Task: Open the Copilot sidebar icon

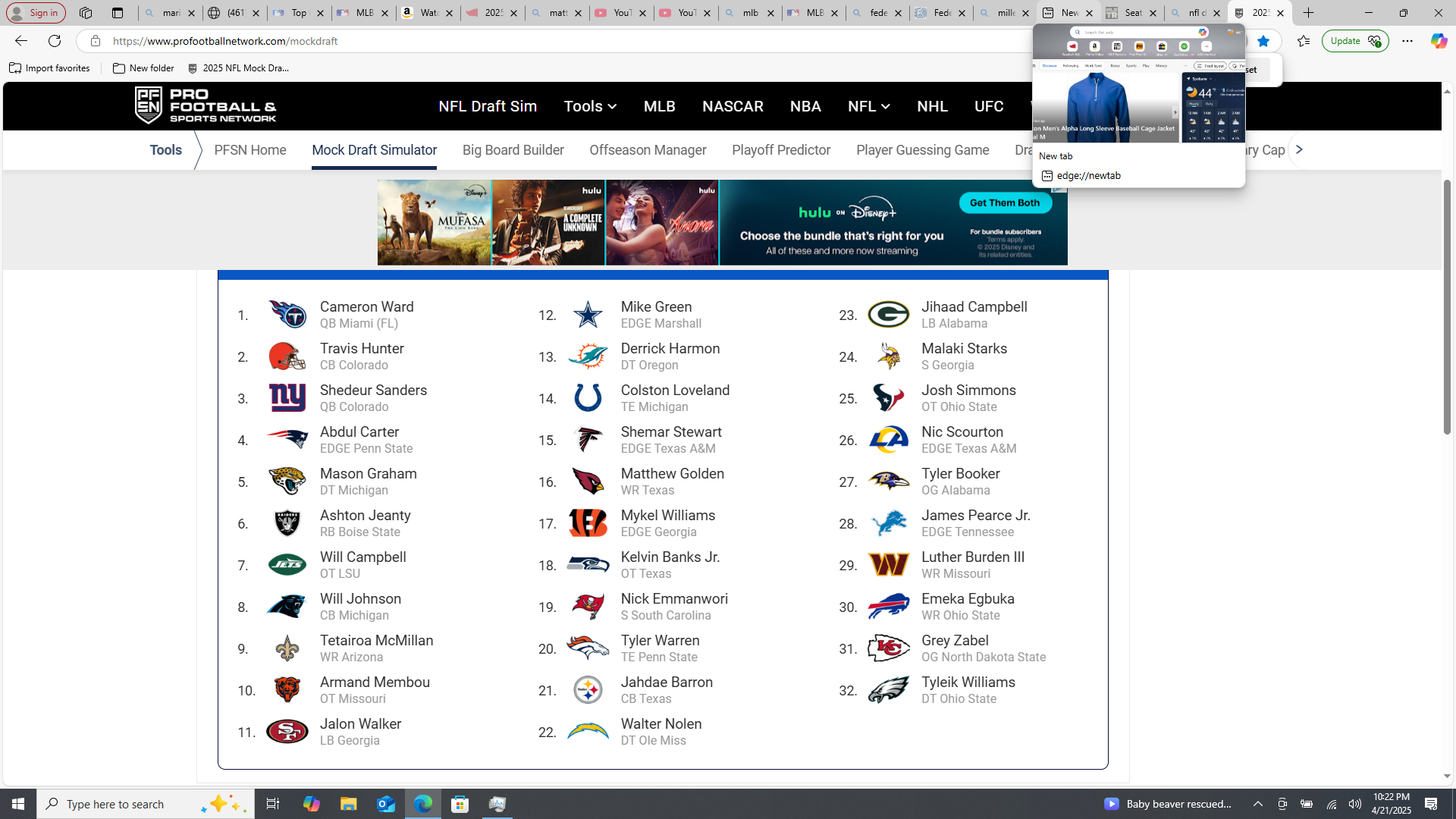Action: [1438, 41]
